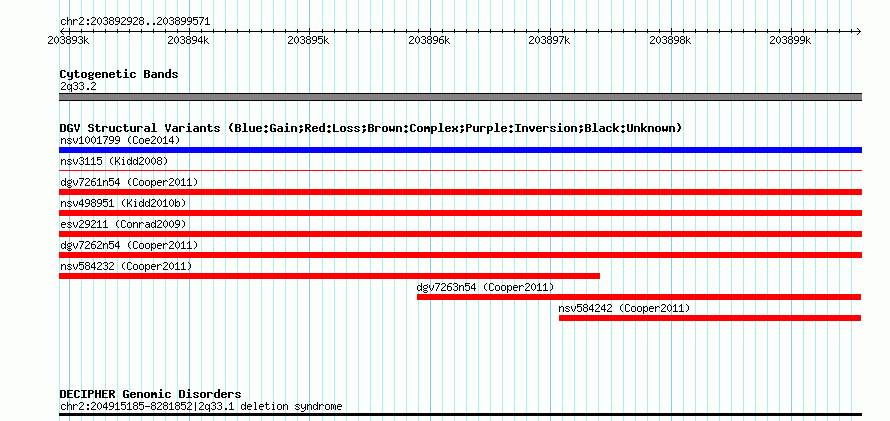Open the dgv7261n54 (Cooper2011) label
The image size is (890, 421).
129,182
